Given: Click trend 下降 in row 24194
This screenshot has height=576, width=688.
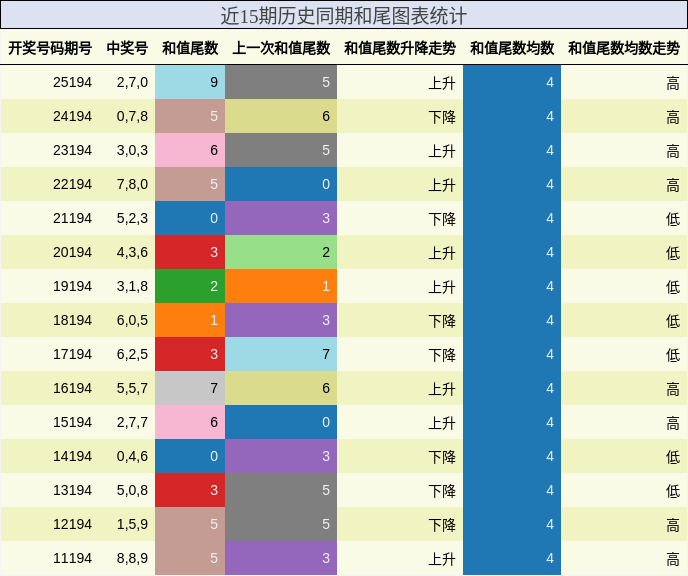Looking at the screenshot, I should pos(442,117).
